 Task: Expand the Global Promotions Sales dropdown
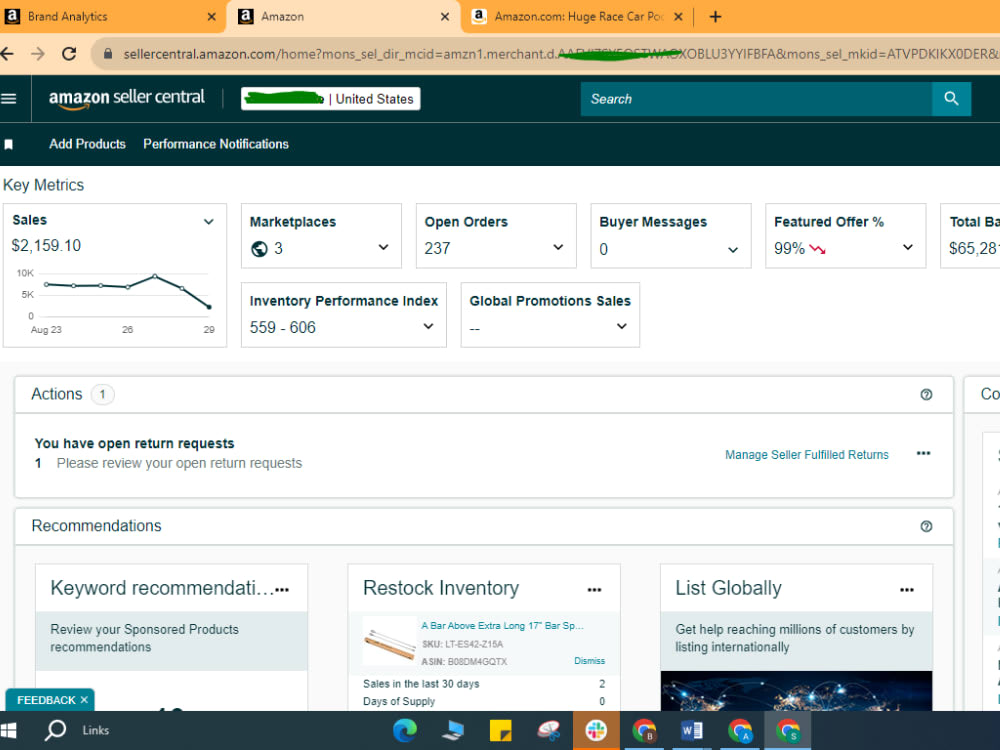tap(622, 327)
